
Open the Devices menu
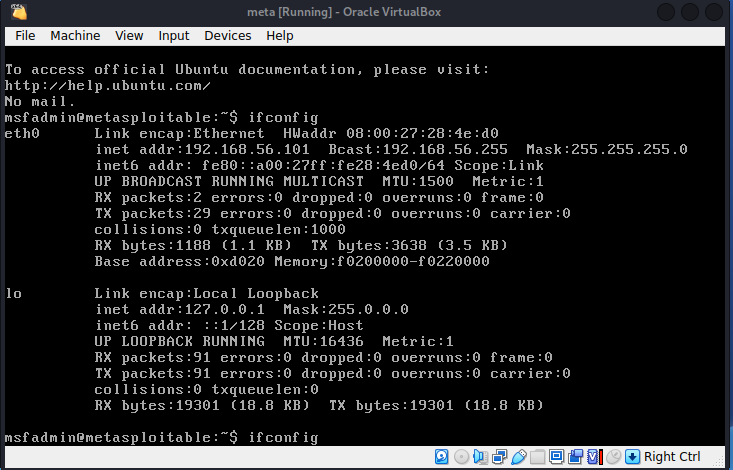(228, 36)
